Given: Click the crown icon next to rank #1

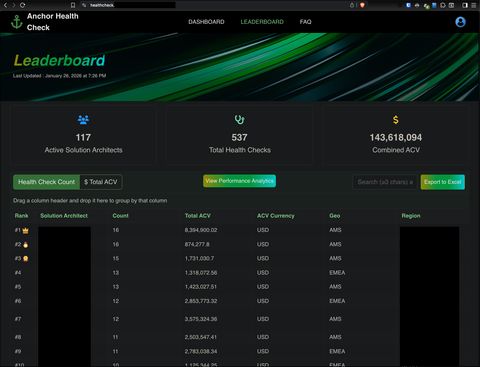Looking at the screenshot, I should tap(26, 230).
